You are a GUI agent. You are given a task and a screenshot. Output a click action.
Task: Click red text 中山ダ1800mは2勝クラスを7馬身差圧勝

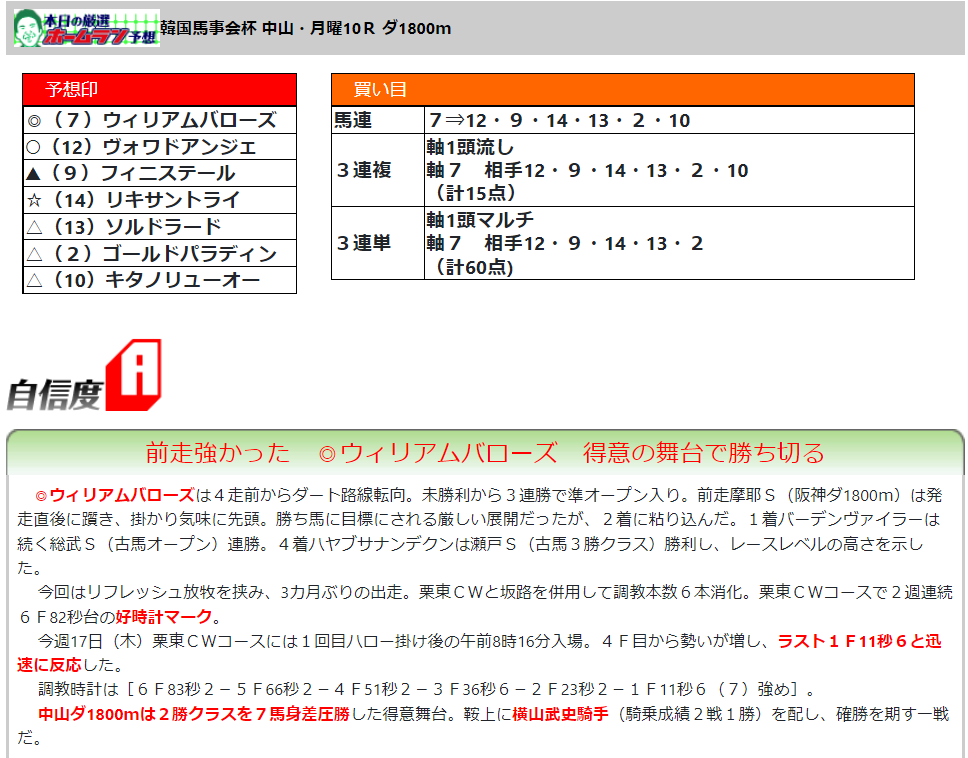tap(194, 714)
